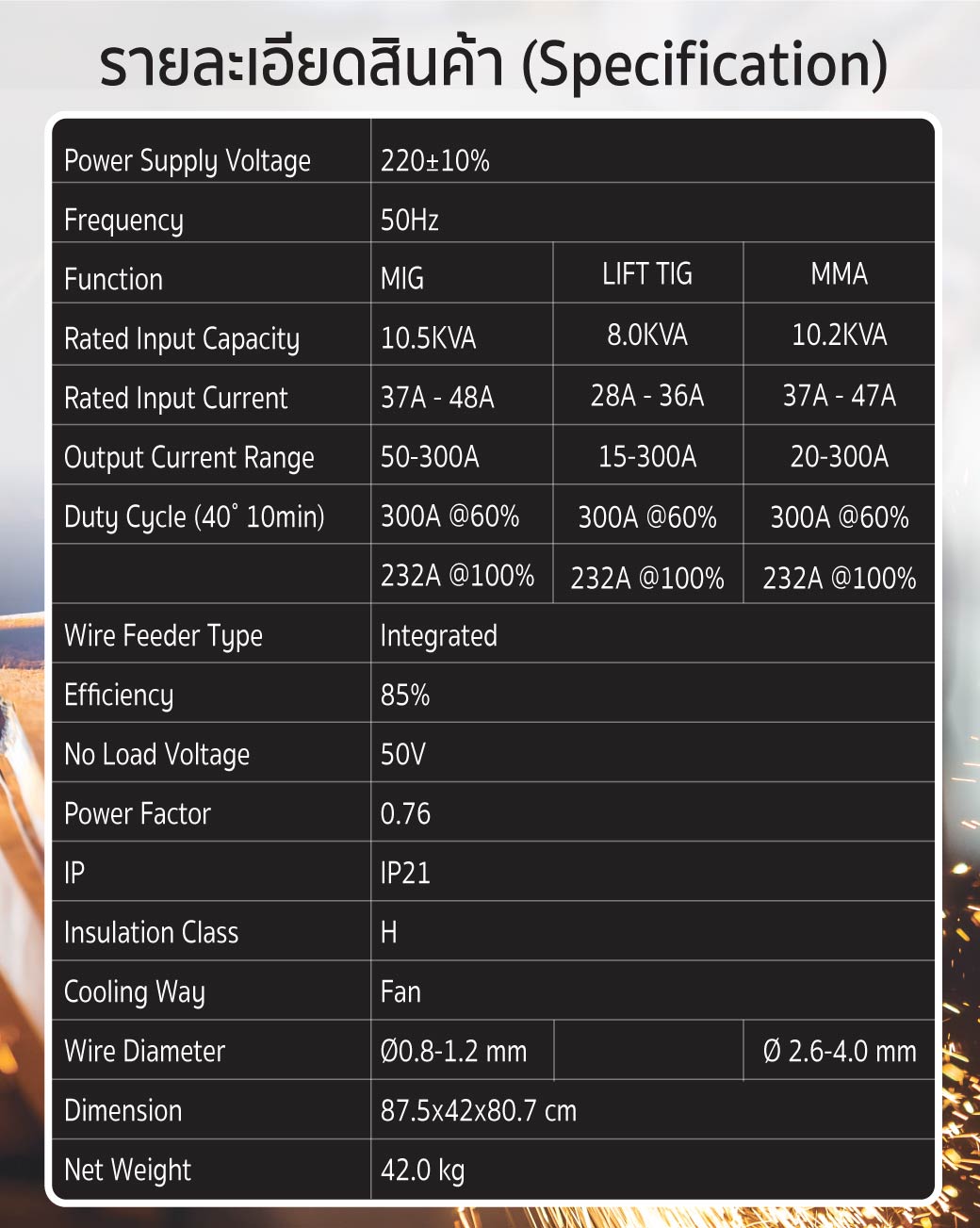Screen dimensions: 980x1228
Task: Click the MMA function column header
Action: click(839, 274)
